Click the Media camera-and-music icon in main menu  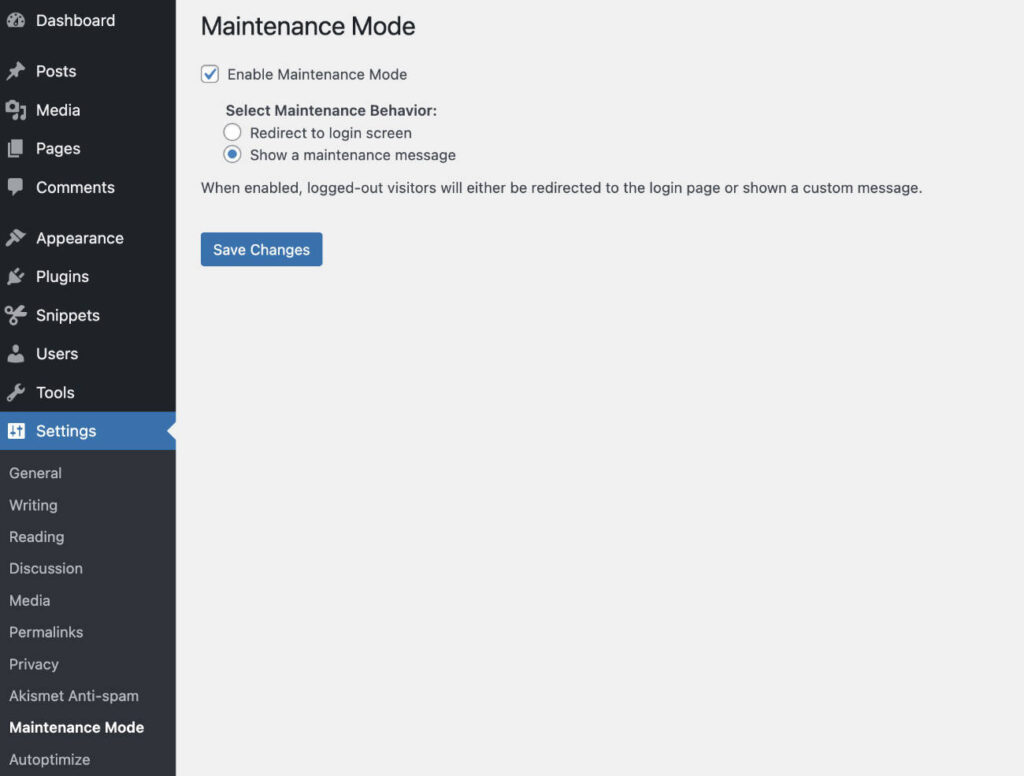point(16,110)
